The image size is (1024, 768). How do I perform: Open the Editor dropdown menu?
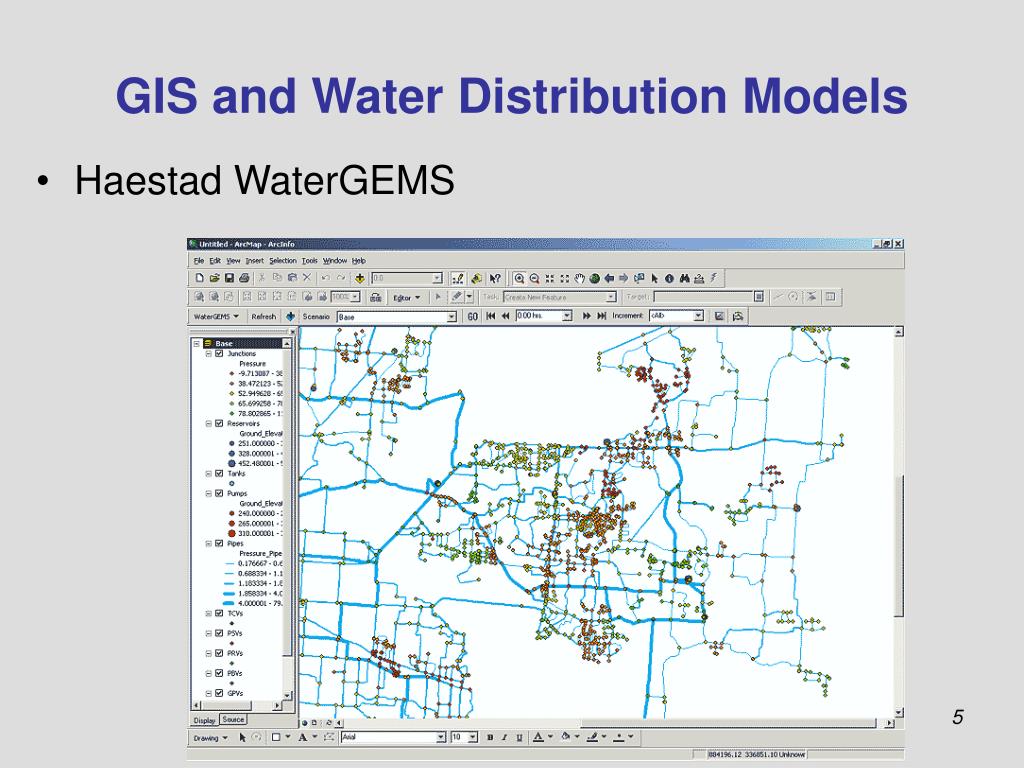pyautogui.click(x=406, y=298)
